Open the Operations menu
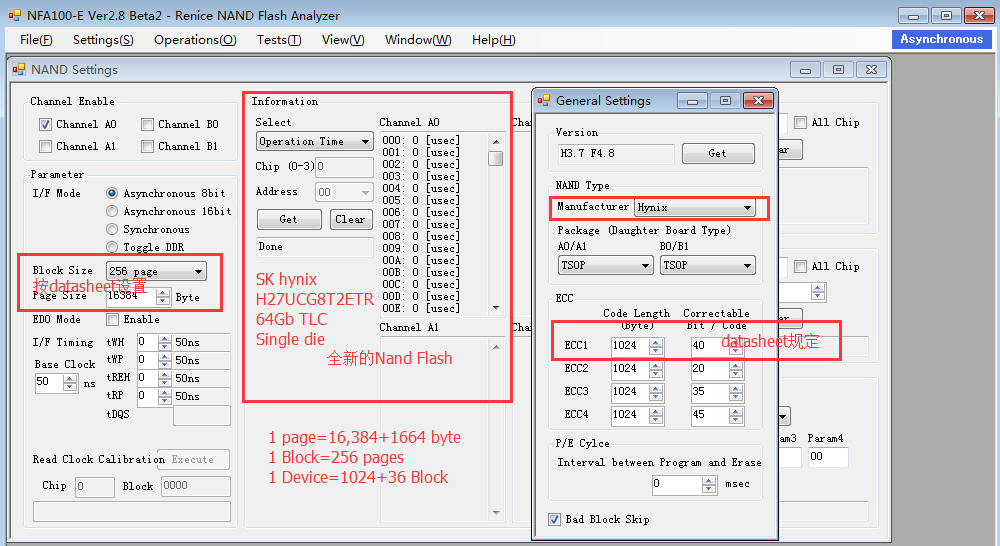Viewport: 1000px width, 546px height. 195,40
